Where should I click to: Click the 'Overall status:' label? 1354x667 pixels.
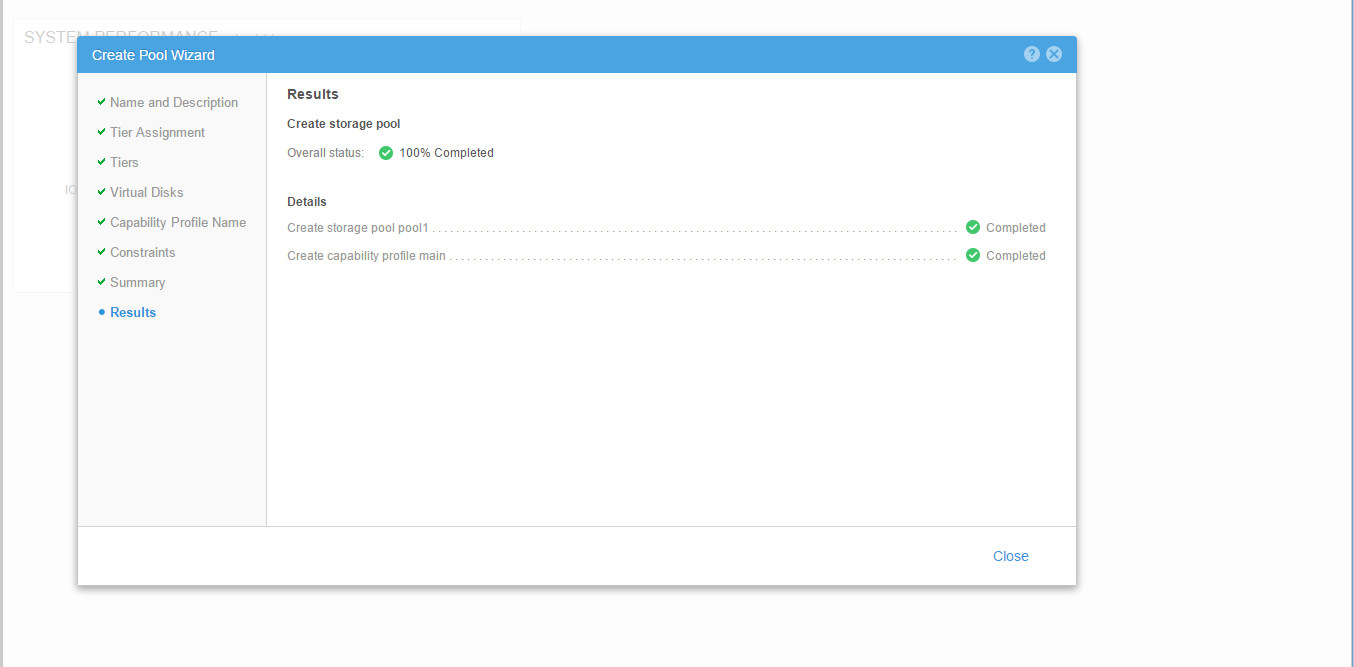(326, 153)
